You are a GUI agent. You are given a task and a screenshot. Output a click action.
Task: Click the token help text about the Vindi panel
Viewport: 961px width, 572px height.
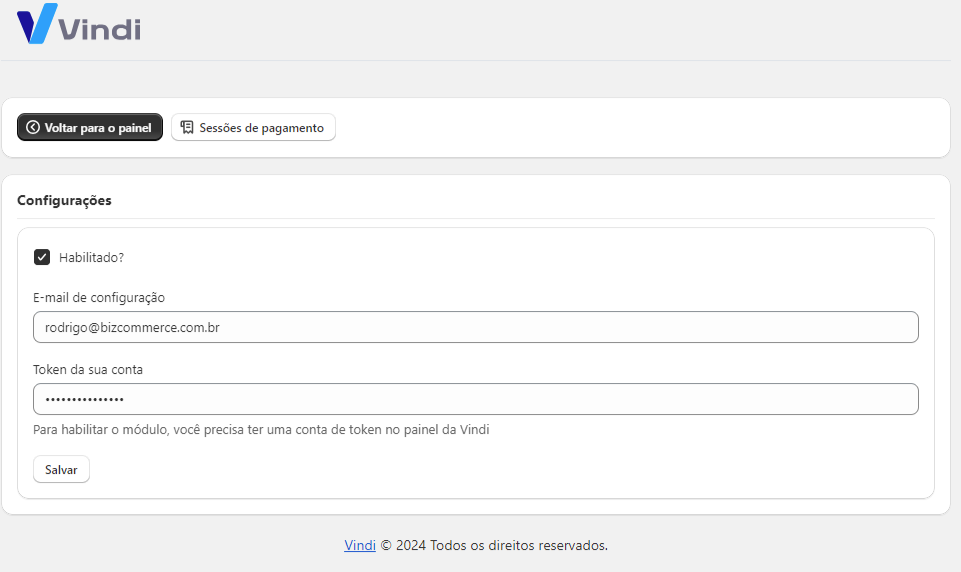tap(261, 430)
